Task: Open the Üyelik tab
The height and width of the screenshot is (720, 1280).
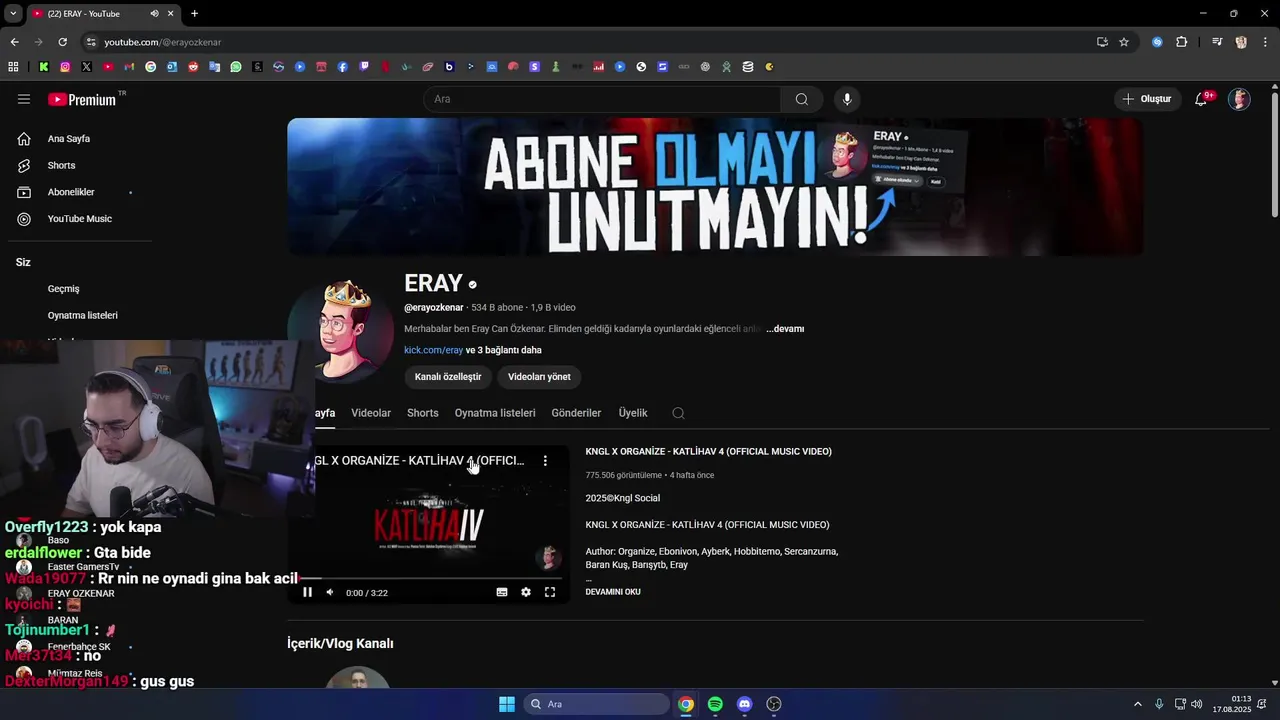Action: (633, 413)
